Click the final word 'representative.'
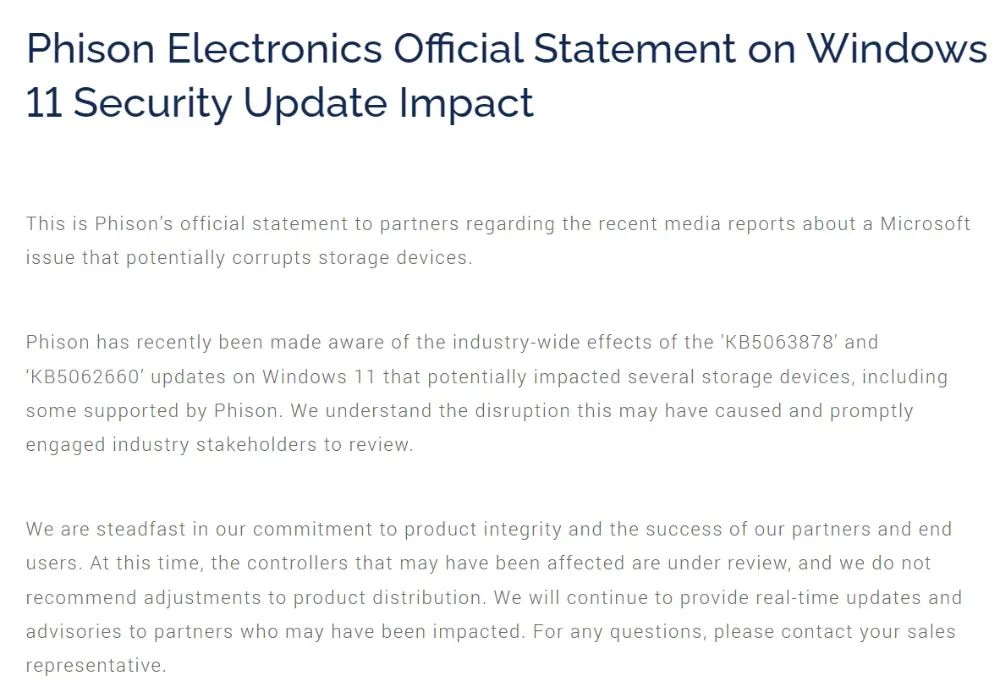The image size is (1000, 682). [x=96, y=665]
